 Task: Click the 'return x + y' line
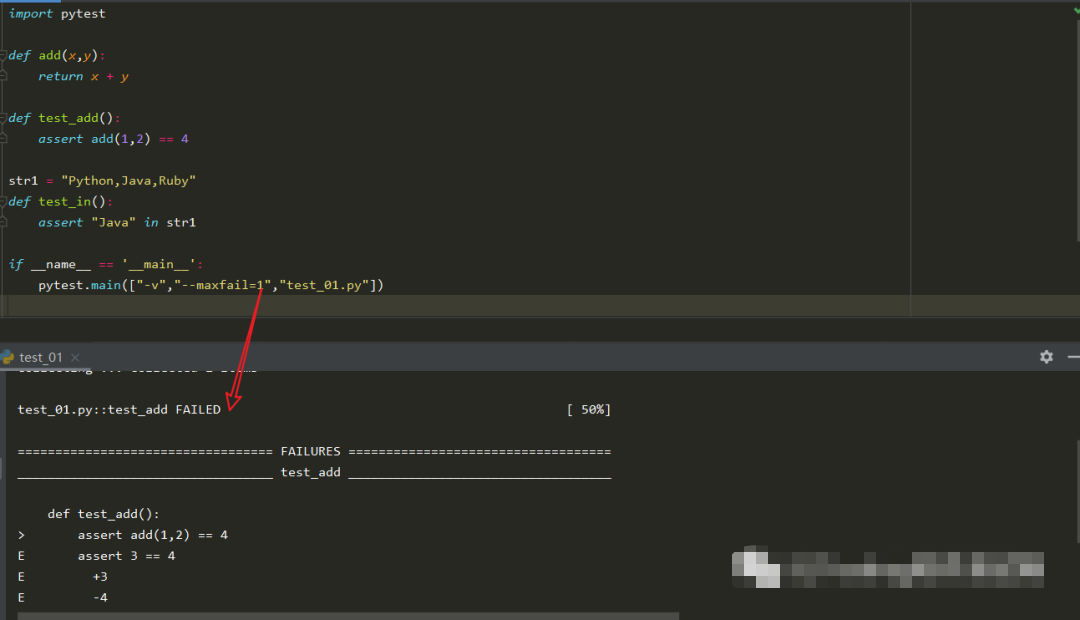click(83, 76)
